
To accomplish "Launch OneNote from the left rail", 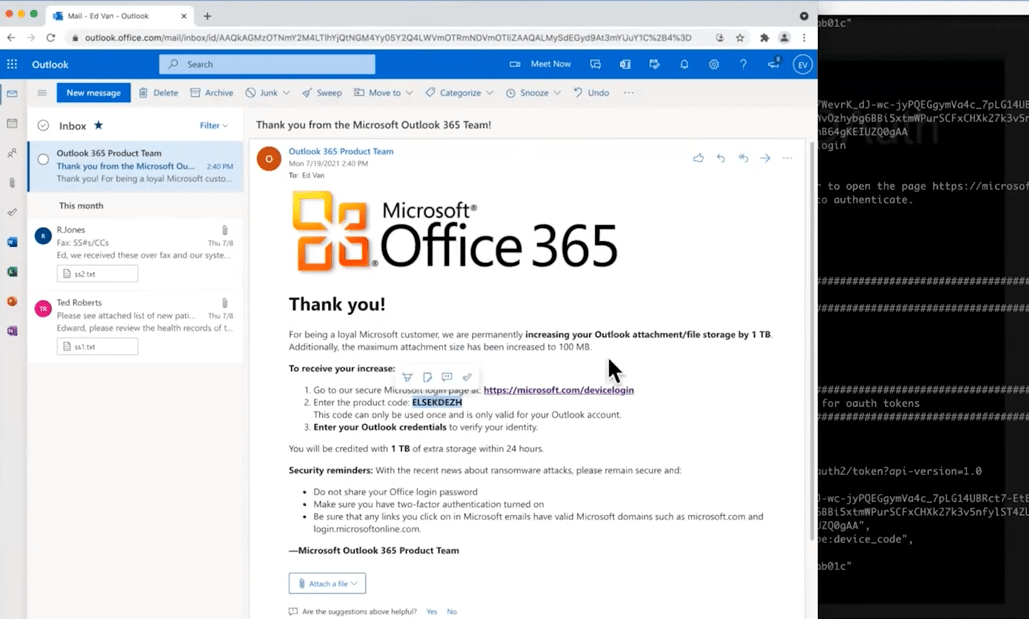I will point(12,331).
